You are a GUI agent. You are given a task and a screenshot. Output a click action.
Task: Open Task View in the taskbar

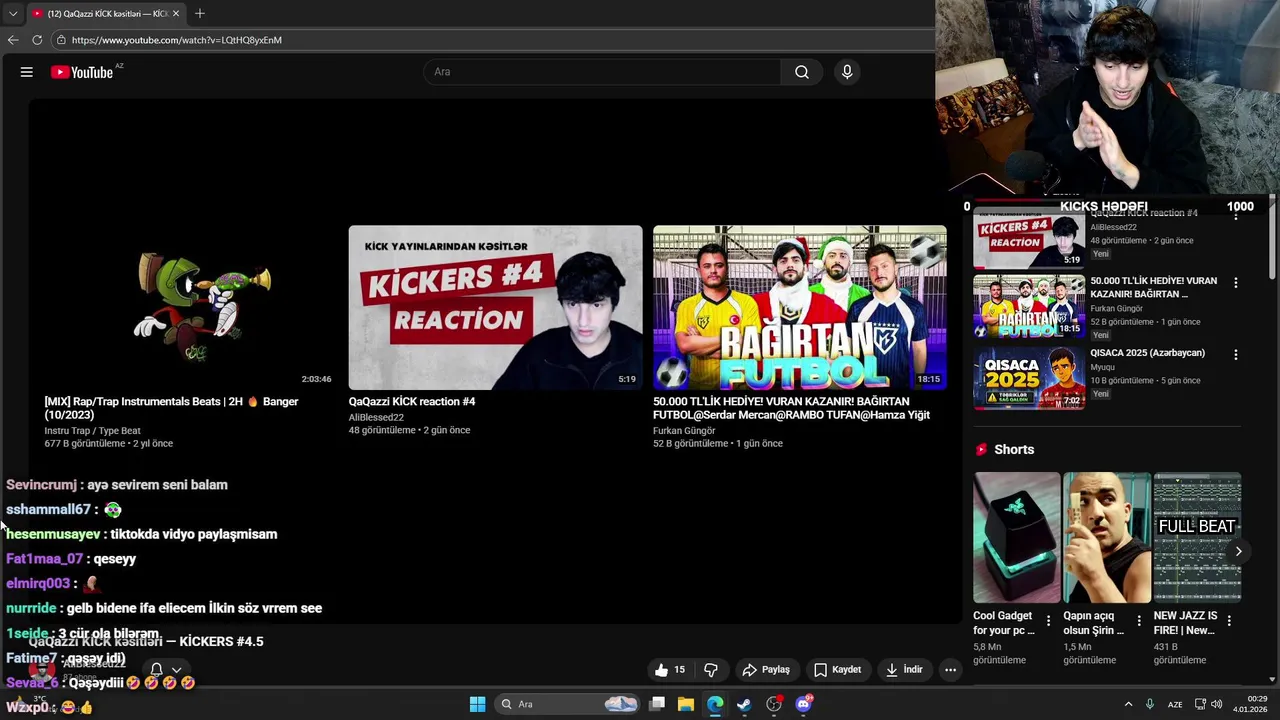coord(657,704)
